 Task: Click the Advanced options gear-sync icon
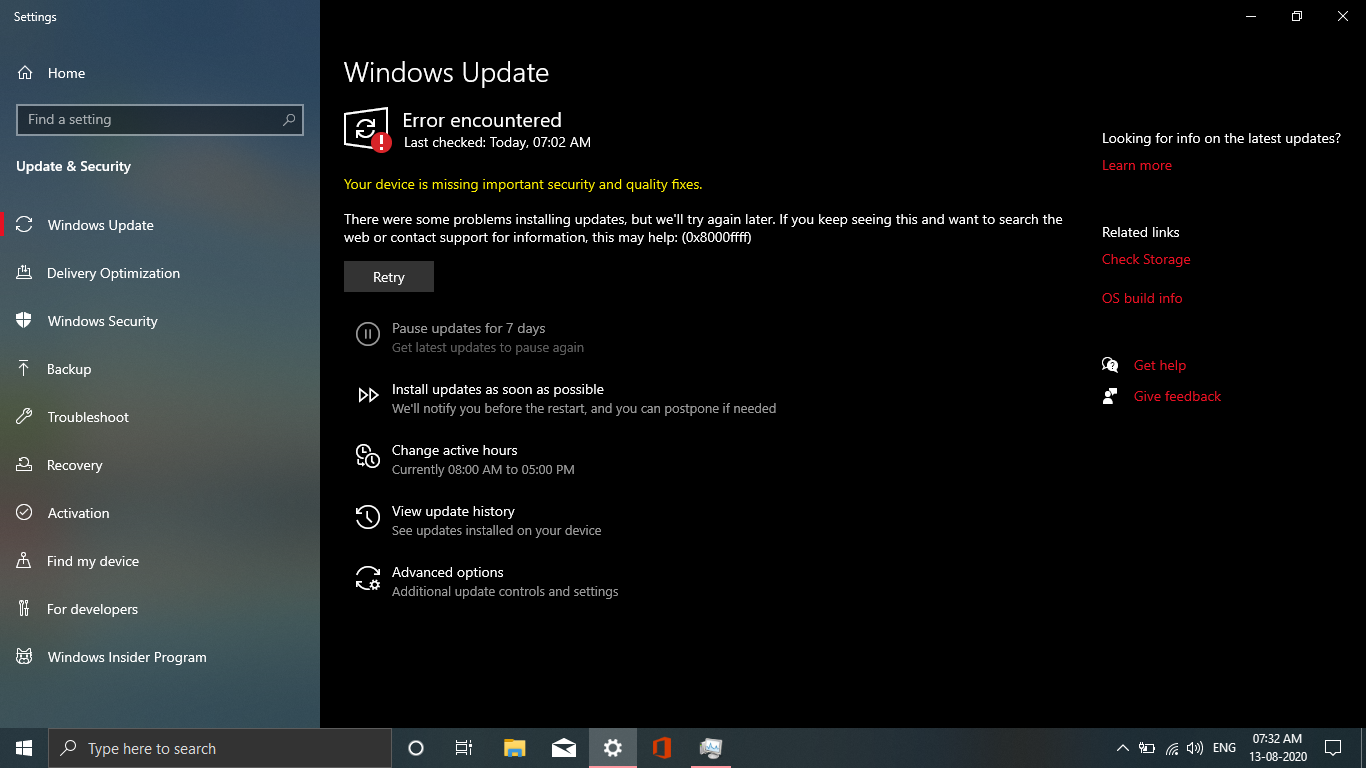point(368,578)
